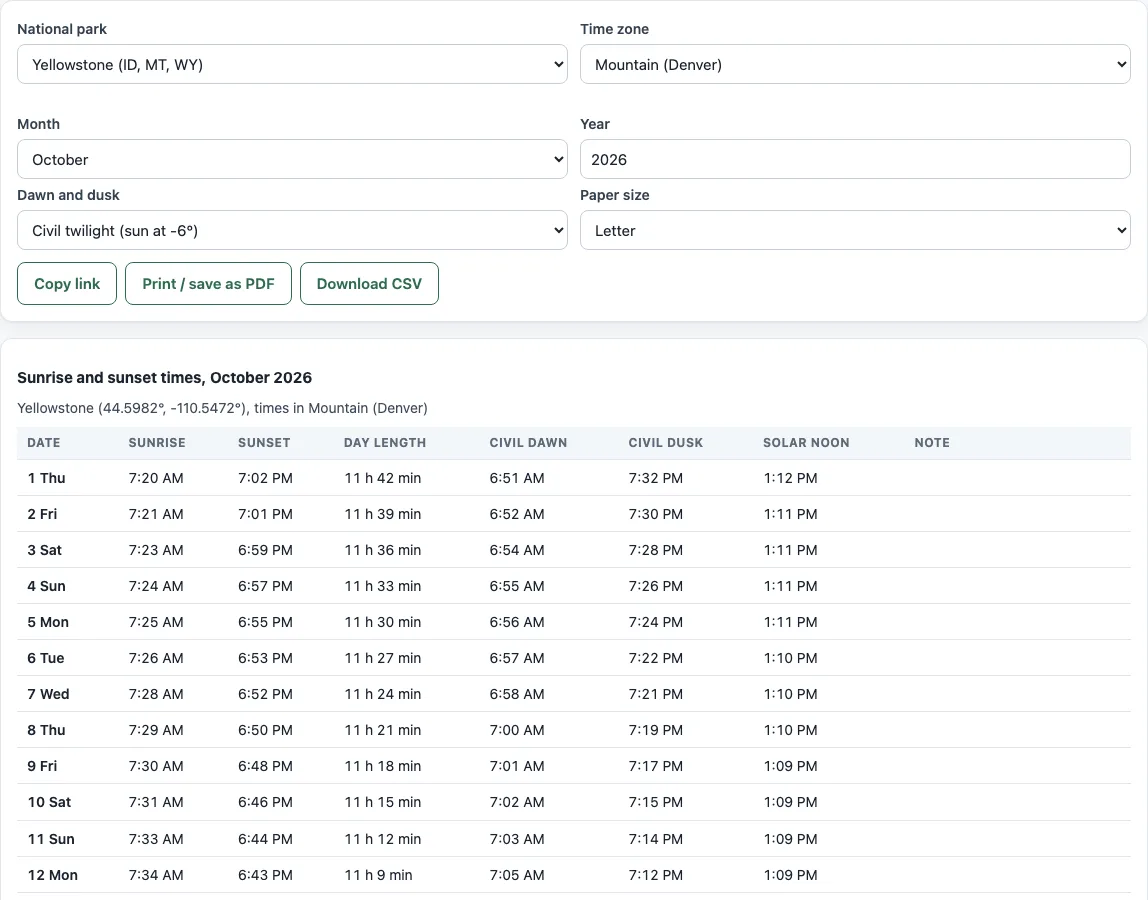Screen dimensions: 1148x900
Task: Click the Download CSV button
Action: click(x=369, y=283)
